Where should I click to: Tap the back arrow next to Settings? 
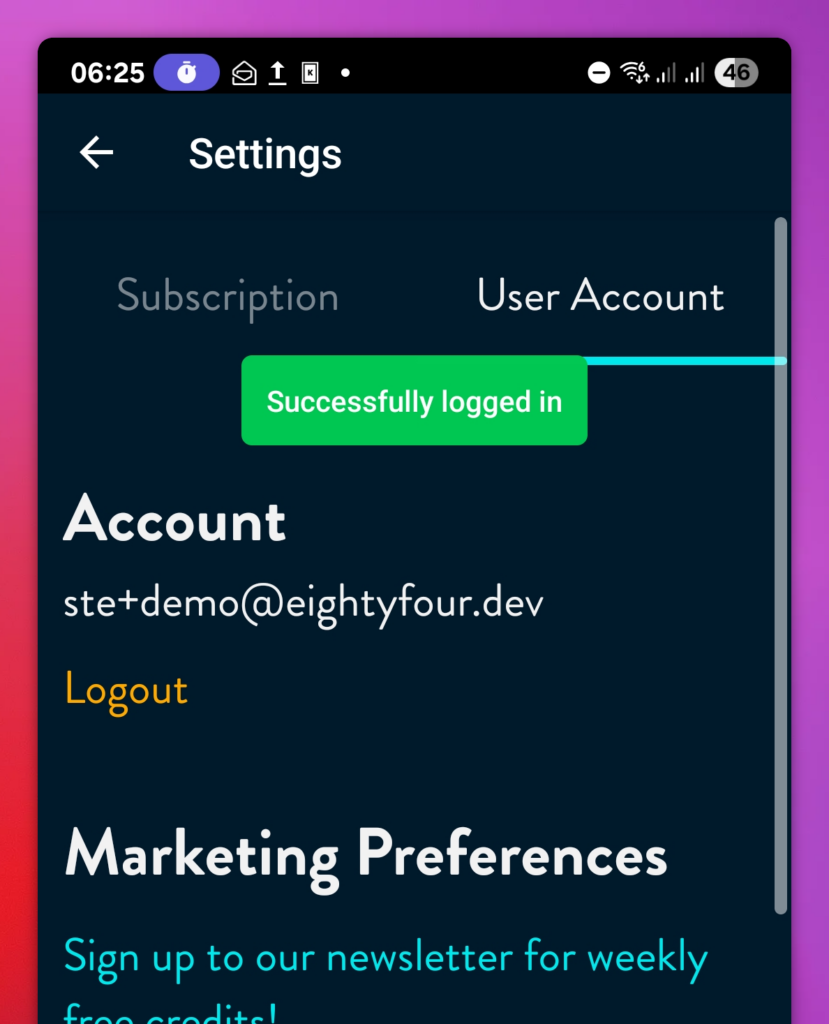click(96, 153)
